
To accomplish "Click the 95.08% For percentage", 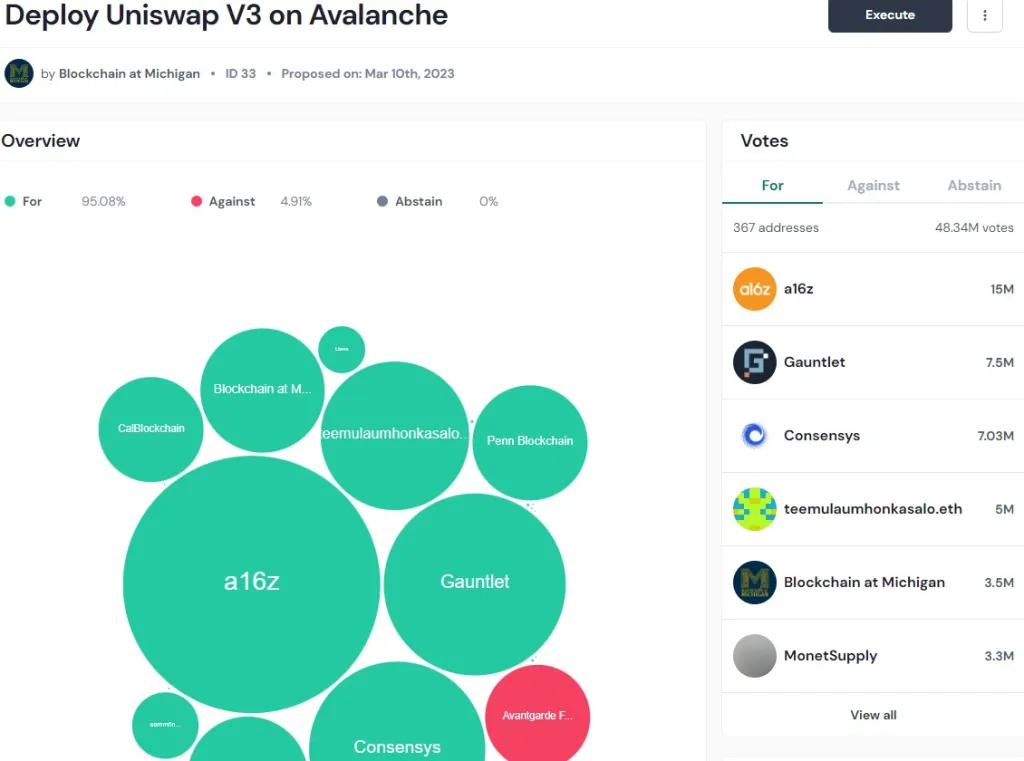I will (x=103, y=201).
